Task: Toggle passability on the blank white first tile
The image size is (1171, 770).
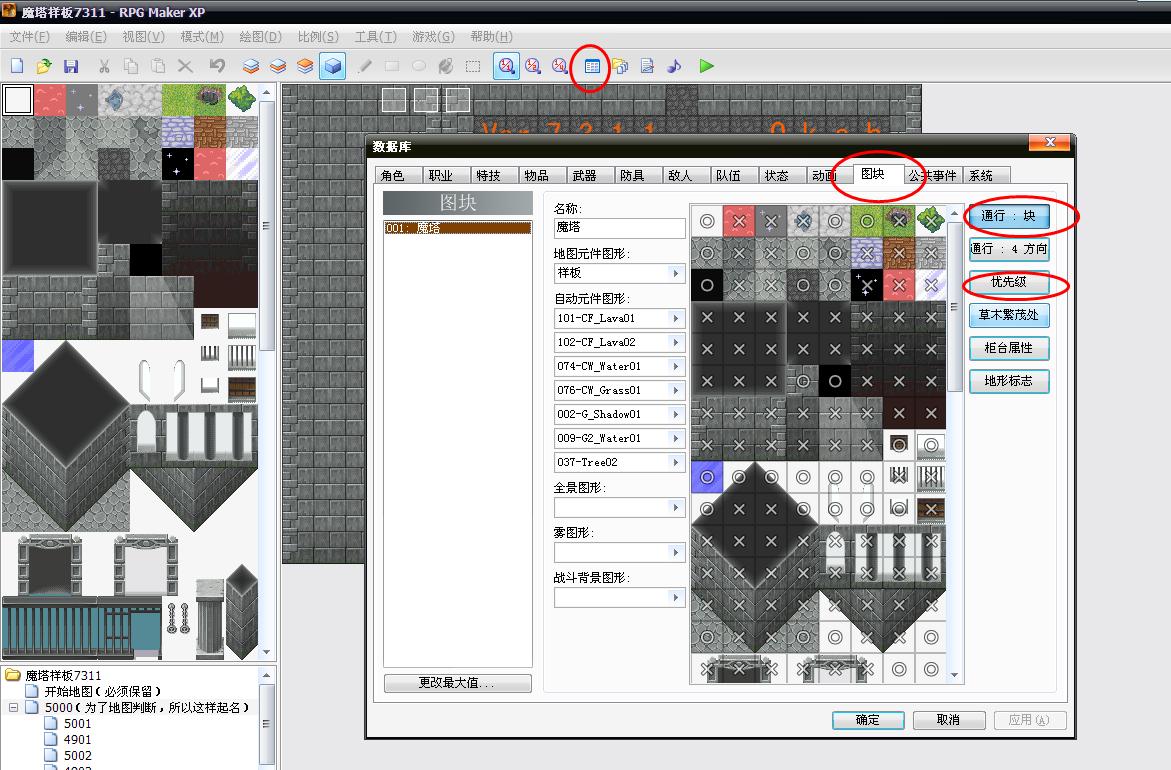Action: [706, 221]
